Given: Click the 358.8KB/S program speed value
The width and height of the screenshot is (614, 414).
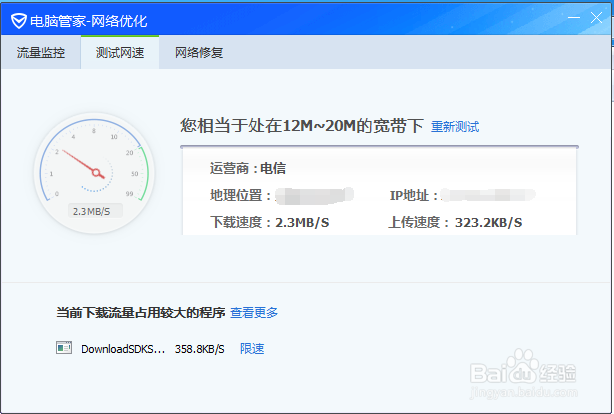Looking at the screenshot, I should click(200, 349).
